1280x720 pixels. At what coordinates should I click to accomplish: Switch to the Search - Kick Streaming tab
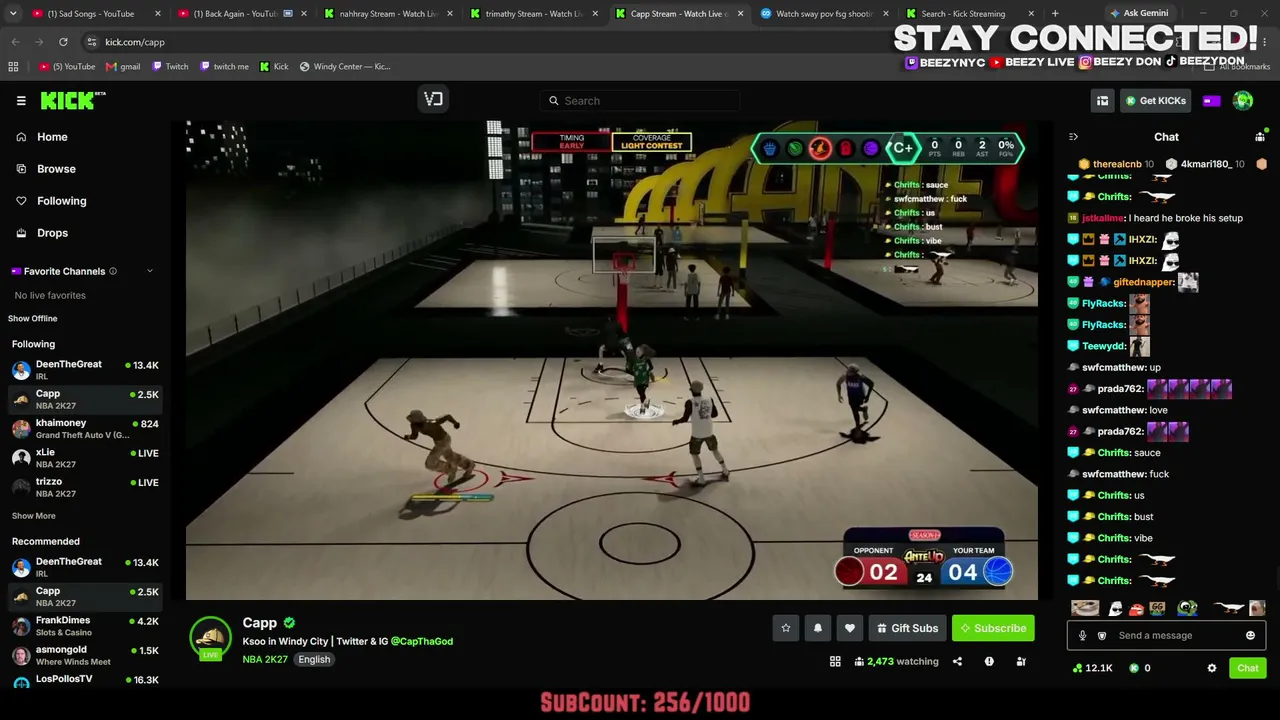[x=968, y=14]
